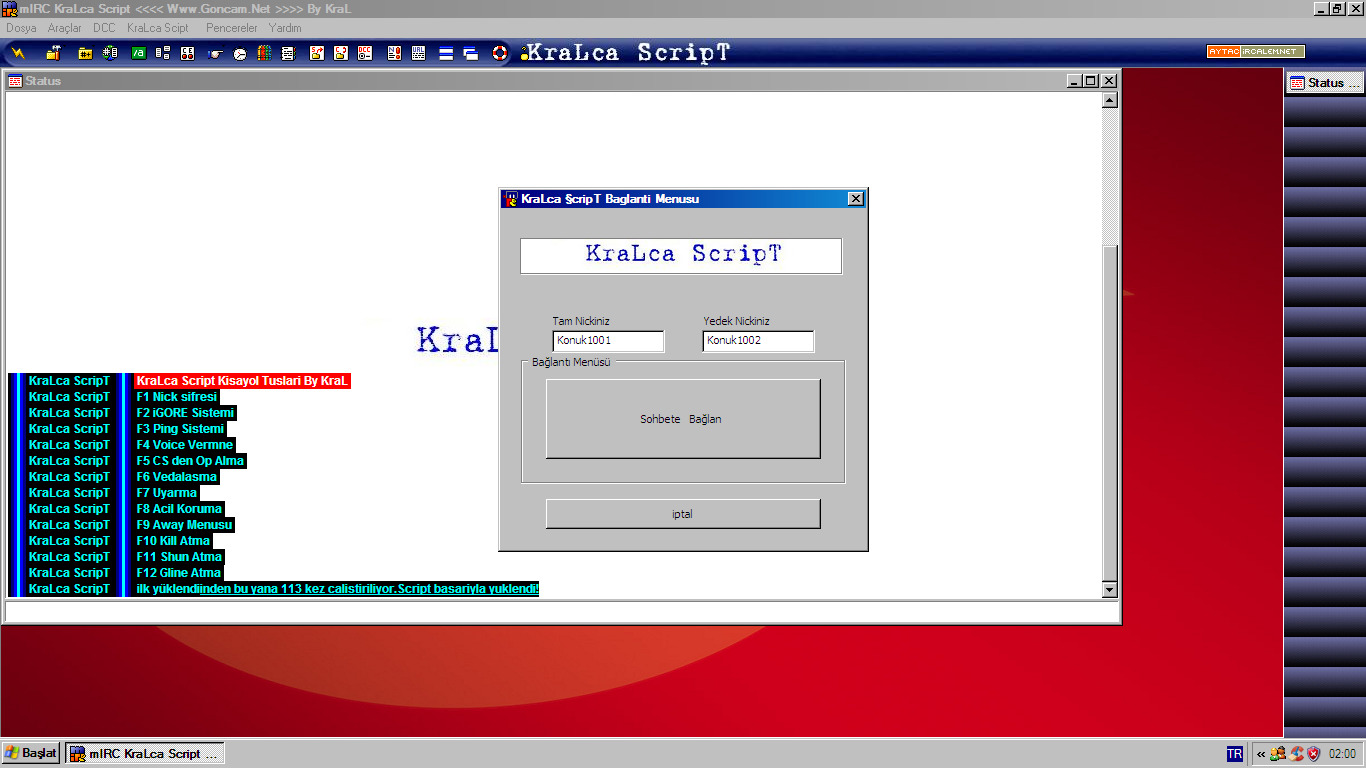Click the CCleaner icon in the system tray
The image size is (1366, 768).
coord(1296,753)
